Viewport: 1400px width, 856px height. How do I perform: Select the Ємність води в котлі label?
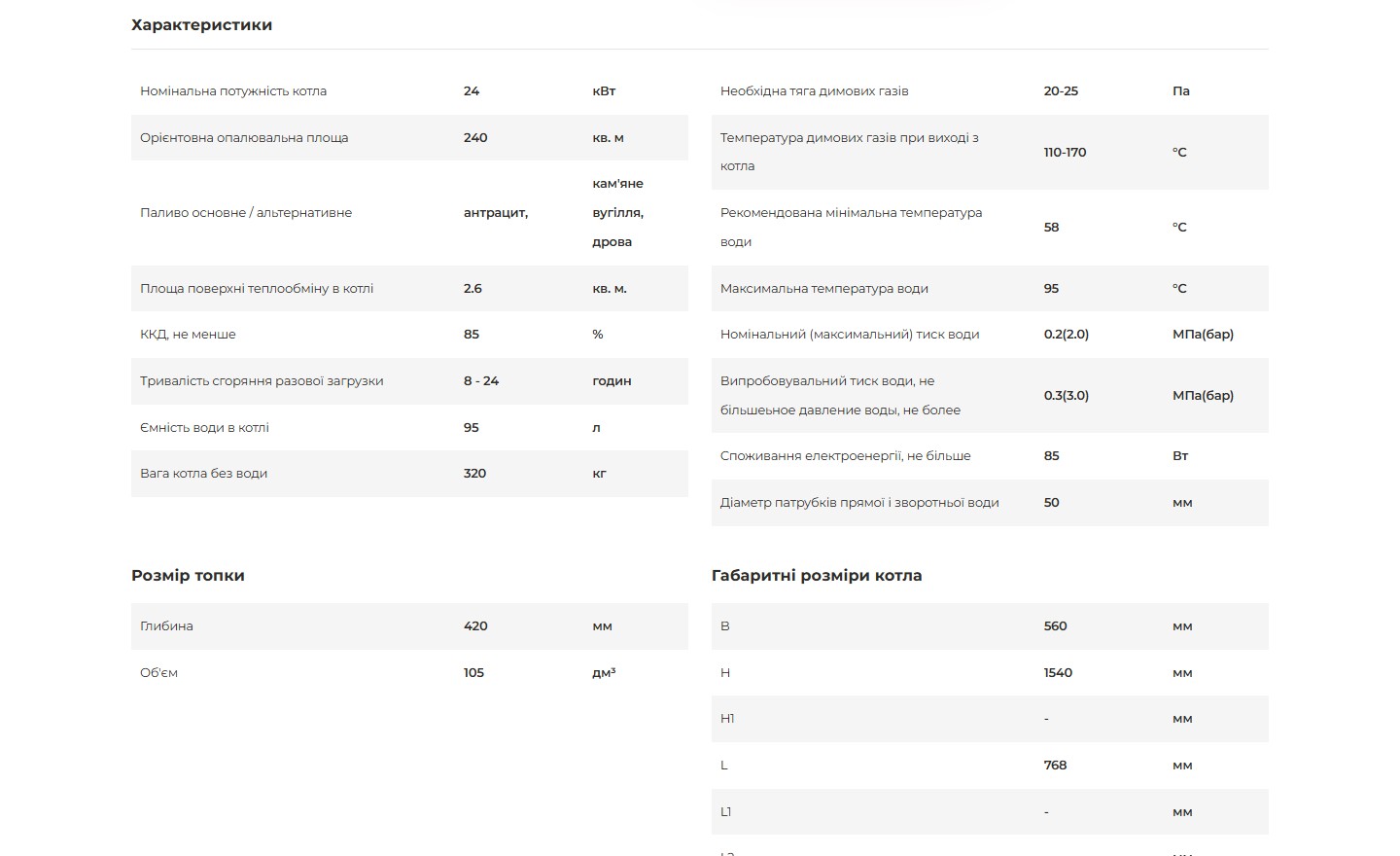204,428
